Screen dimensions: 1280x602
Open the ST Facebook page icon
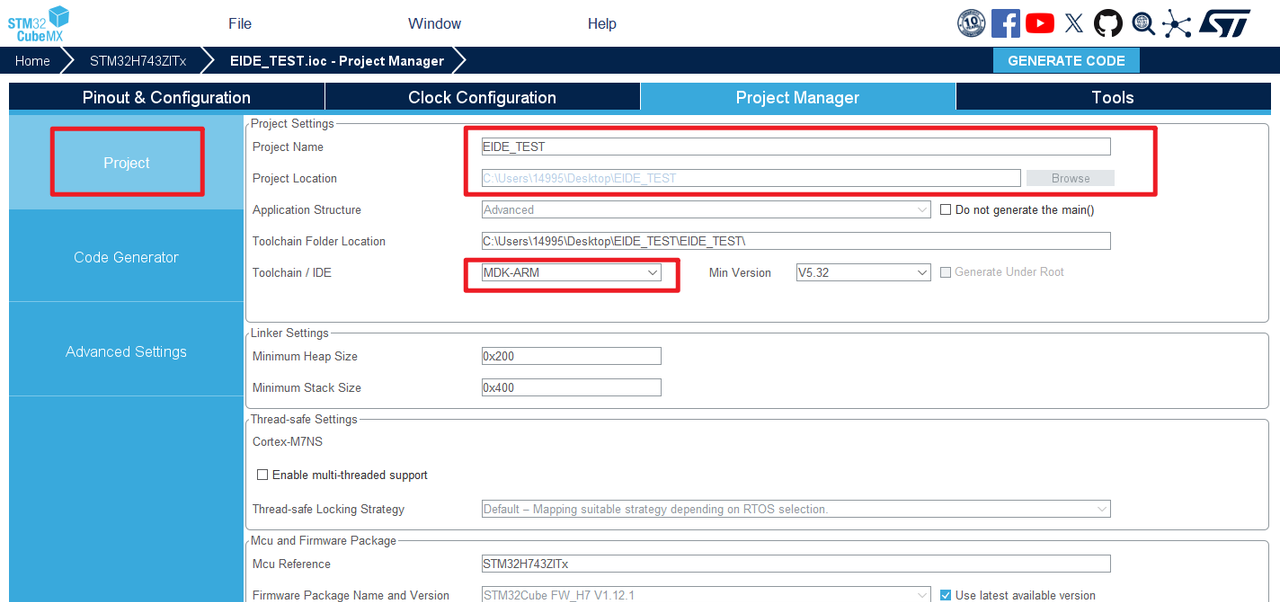1006,23
